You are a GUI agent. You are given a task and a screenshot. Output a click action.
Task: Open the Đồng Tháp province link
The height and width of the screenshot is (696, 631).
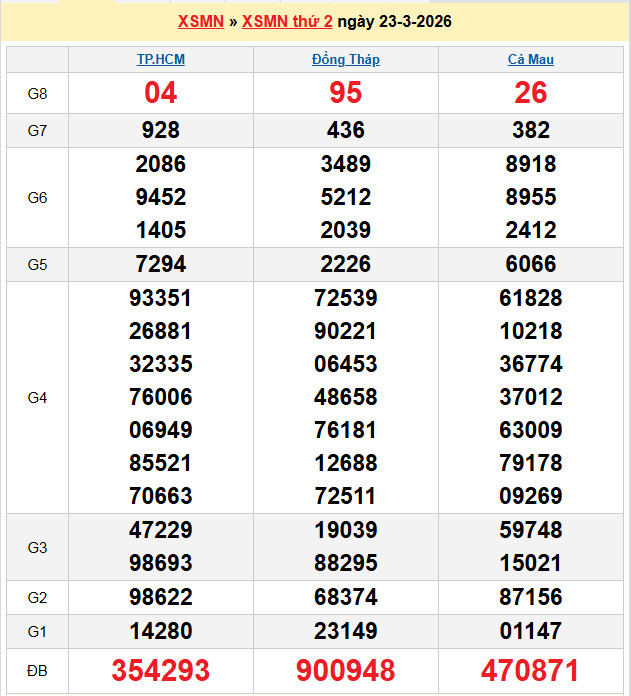346,59
